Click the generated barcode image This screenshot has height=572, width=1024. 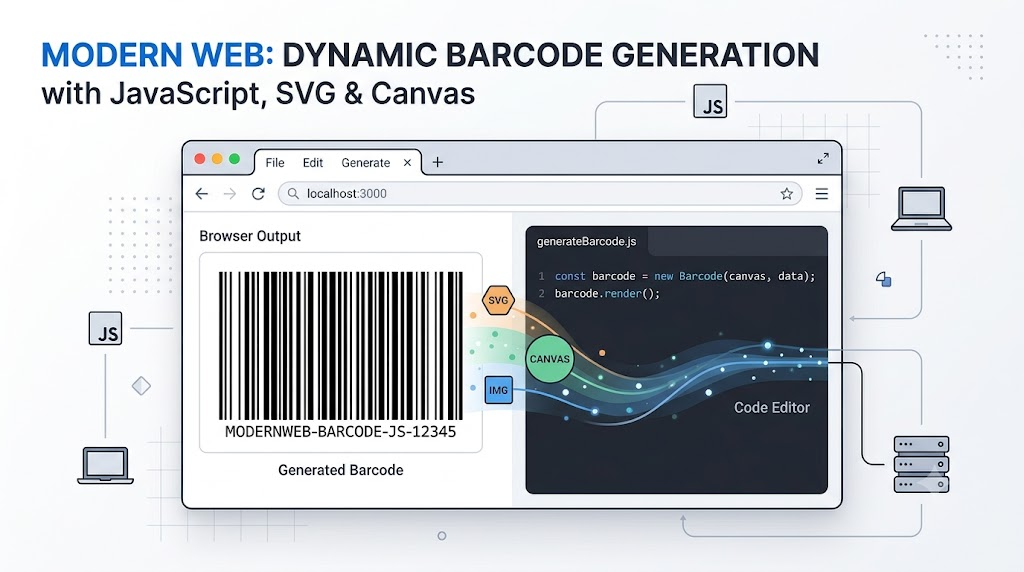(x=340, y=345)
